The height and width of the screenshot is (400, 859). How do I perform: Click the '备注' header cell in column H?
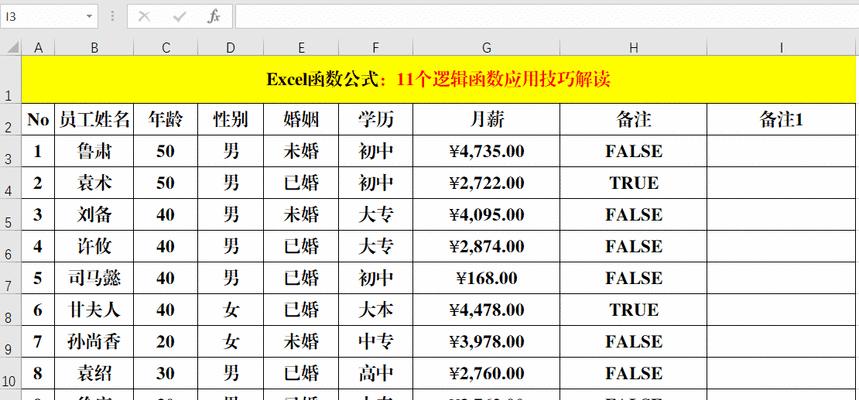coord(633,119)
